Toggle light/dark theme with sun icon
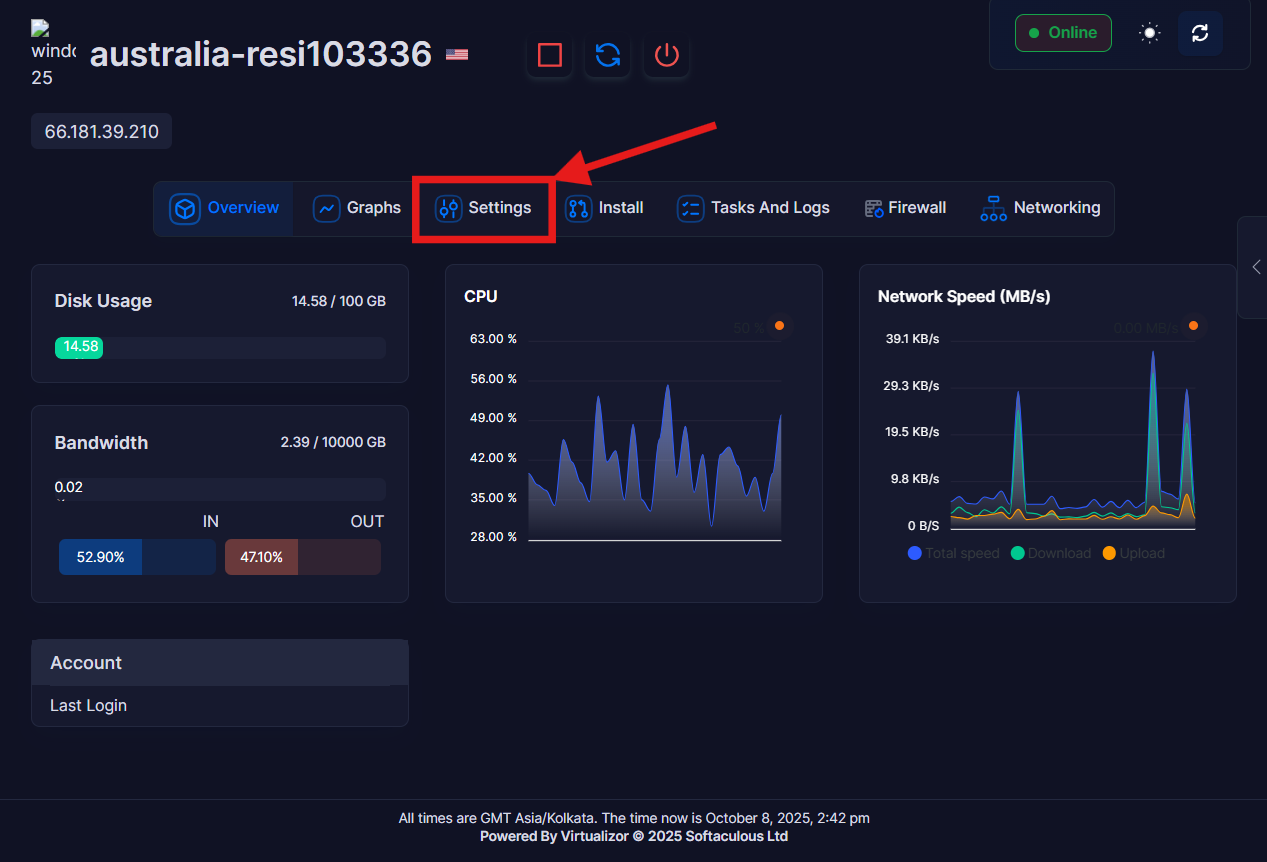 (1150, 33)
